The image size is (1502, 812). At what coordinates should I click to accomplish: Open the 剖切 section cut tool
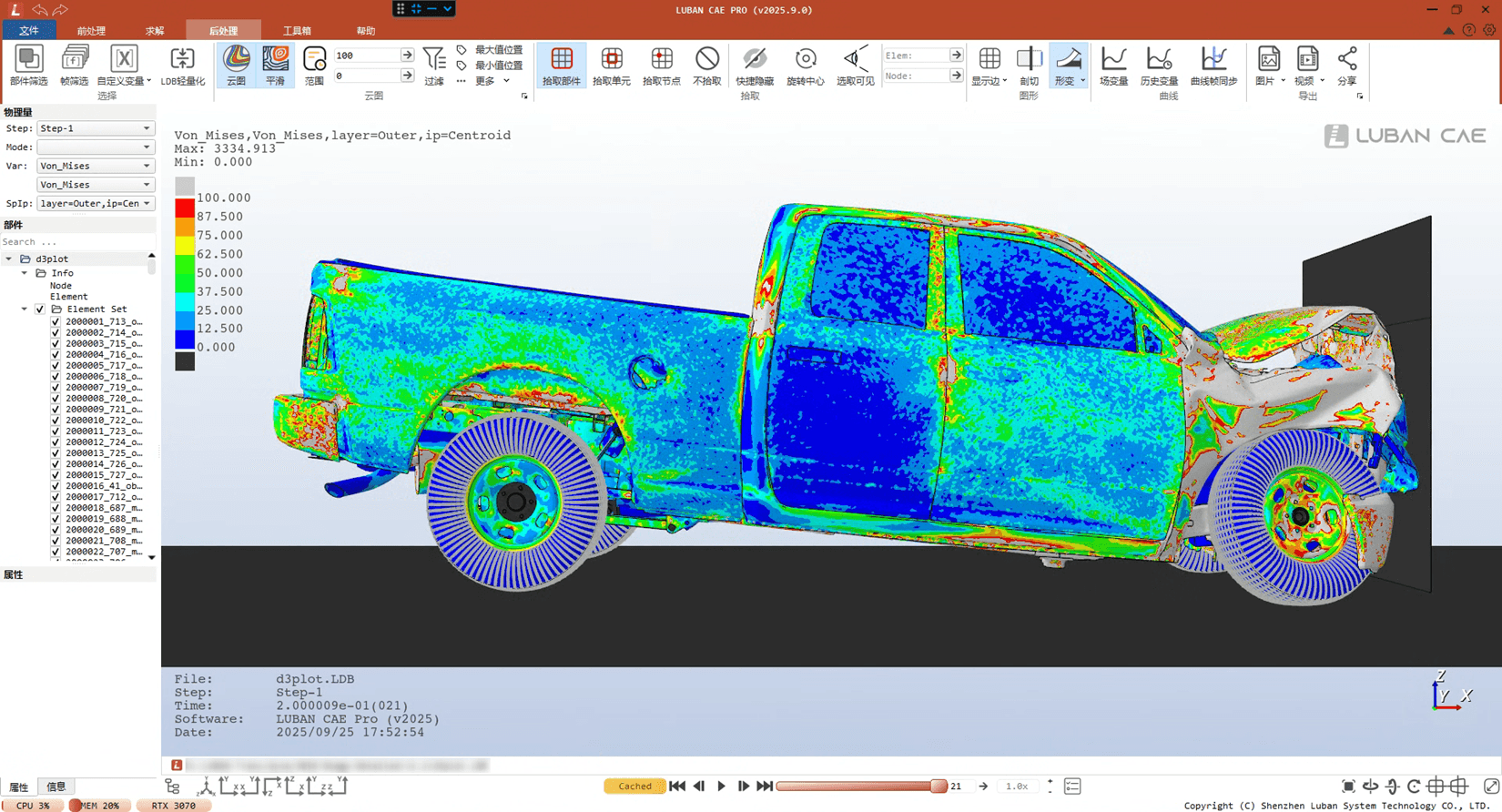1029,65
